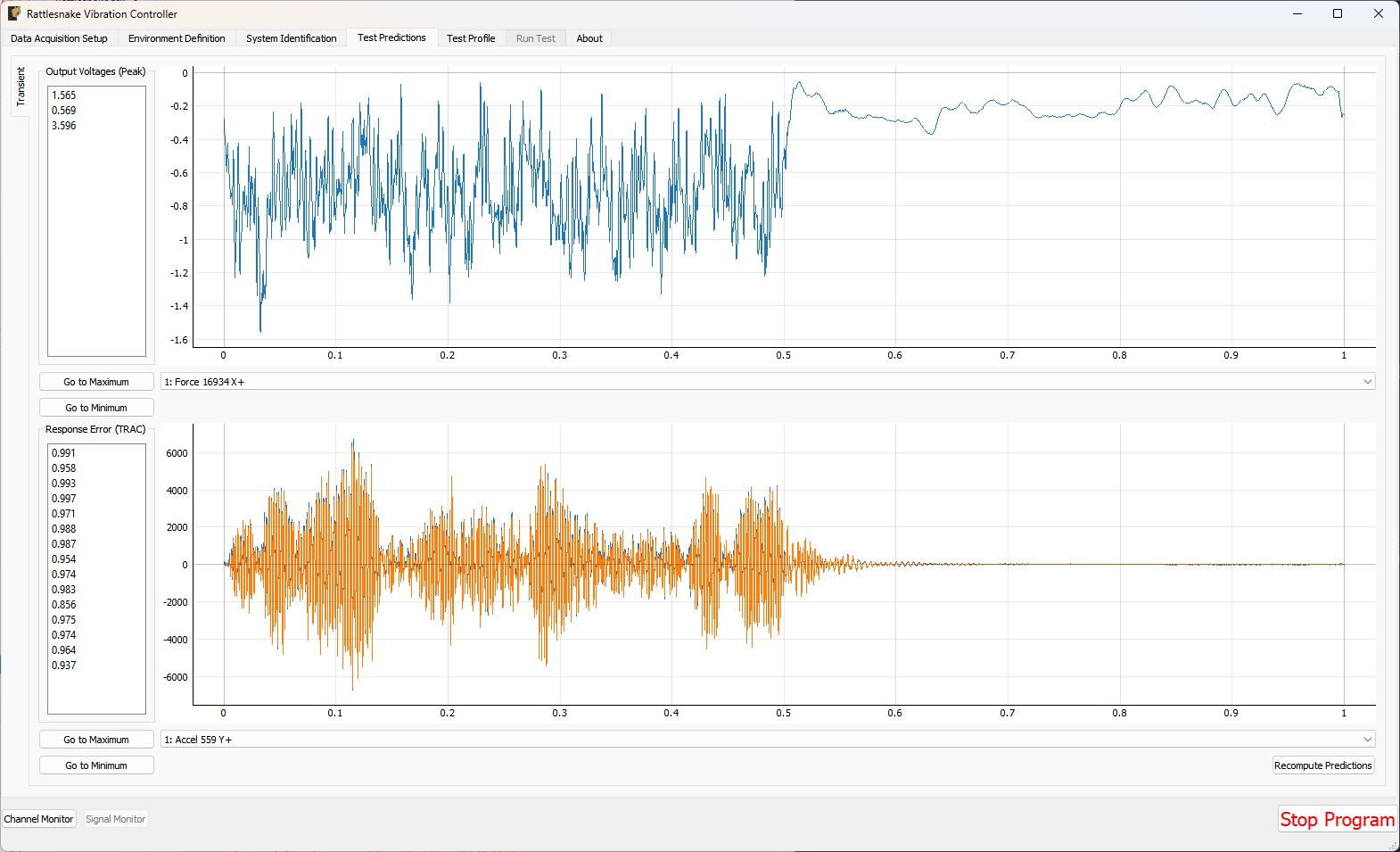Expand the Force 16934 X+ channel dropdown
1400x852 pixels.
tap(767, 382)
